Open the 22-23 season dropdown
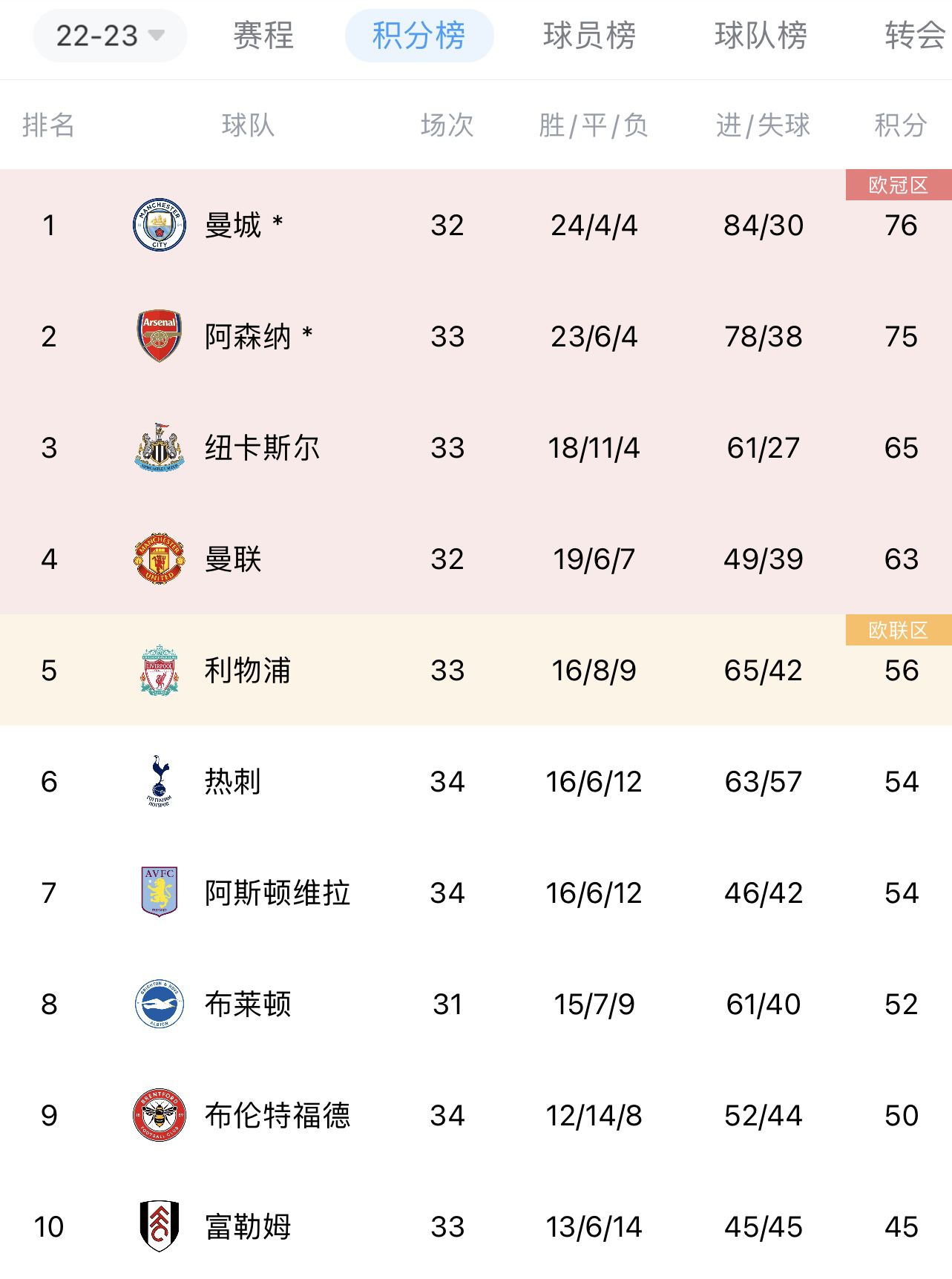952x1279 pixels. coord(110,36)
